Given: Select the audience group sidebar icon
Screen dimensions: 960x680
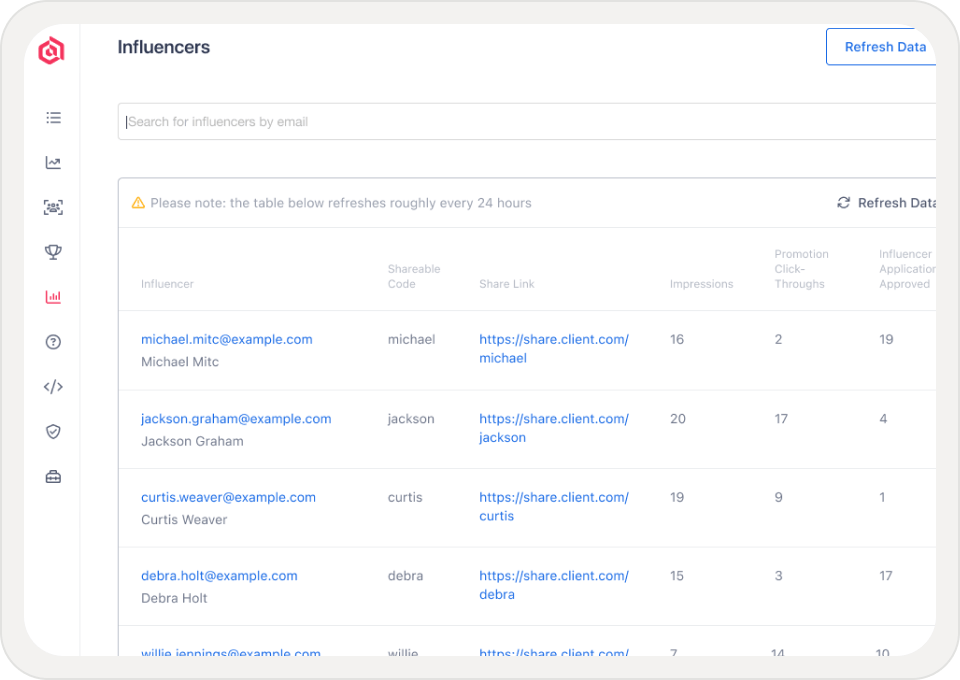Looking at the screenshot, I should click(x=53, y=208).
